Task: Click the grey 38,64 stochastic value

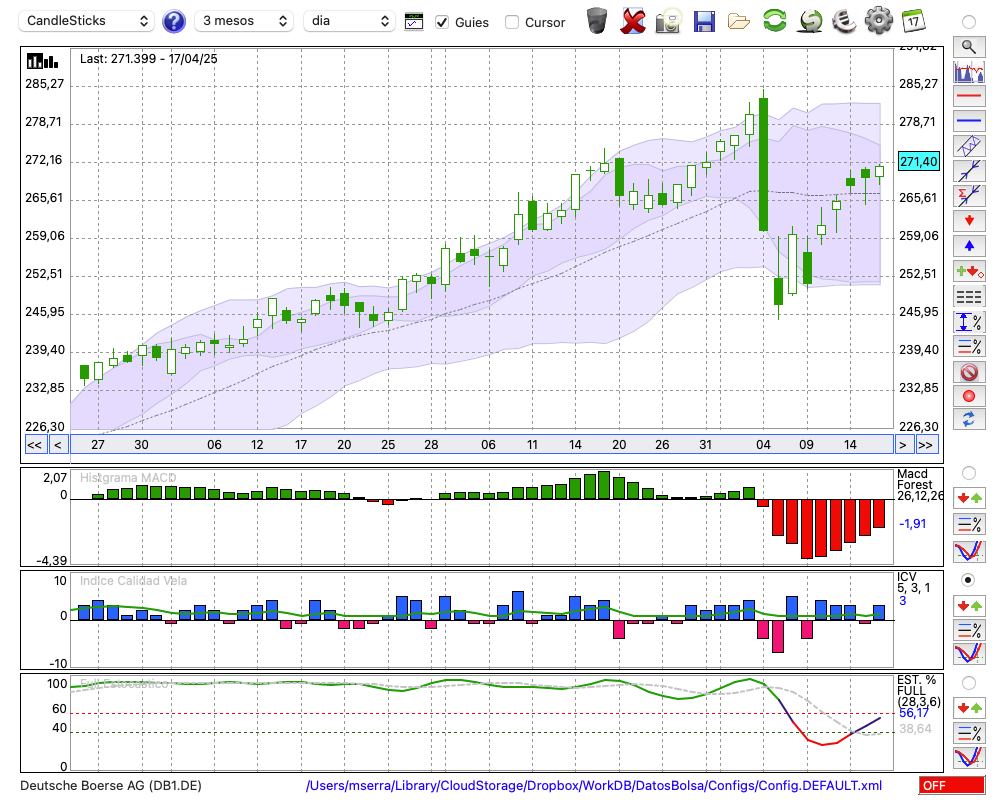Action: pyautogui.click(x=915, y=729)
